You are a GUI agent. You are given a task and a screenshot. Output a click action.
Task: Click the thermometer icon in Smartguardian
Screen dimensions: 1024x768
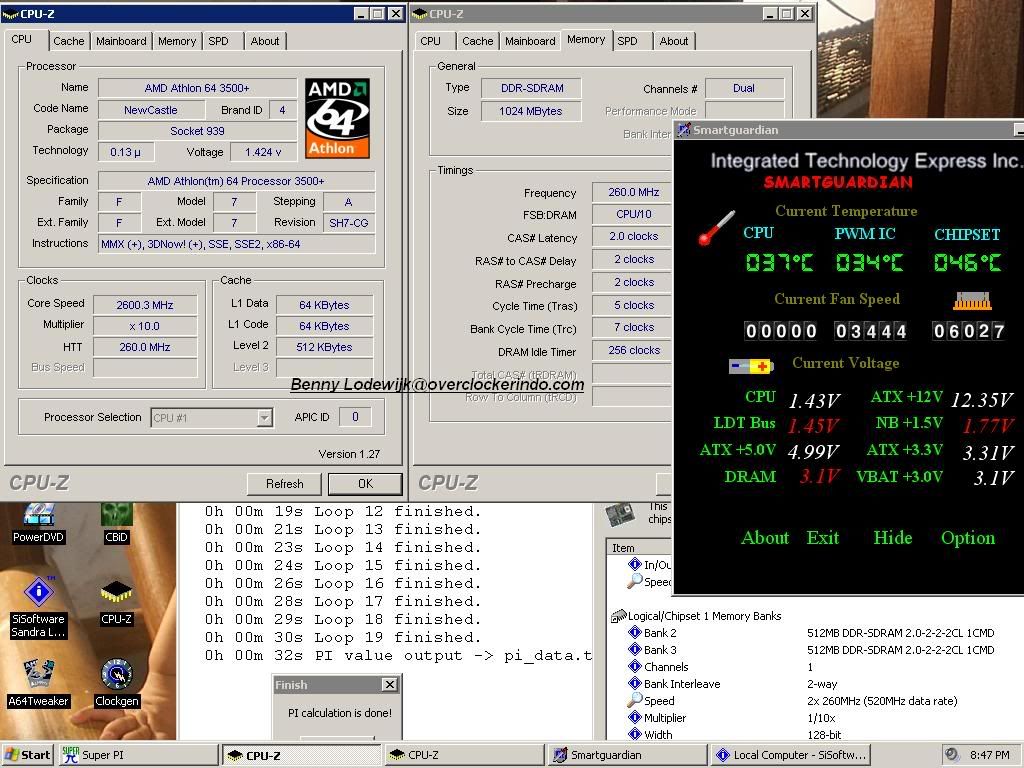716,228
